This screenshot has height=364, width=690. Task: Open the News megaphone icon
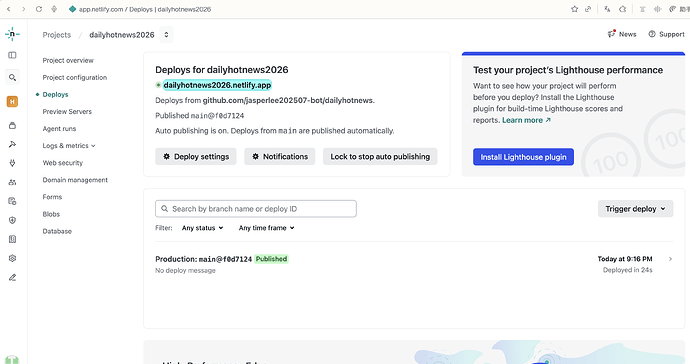[611, 34]
